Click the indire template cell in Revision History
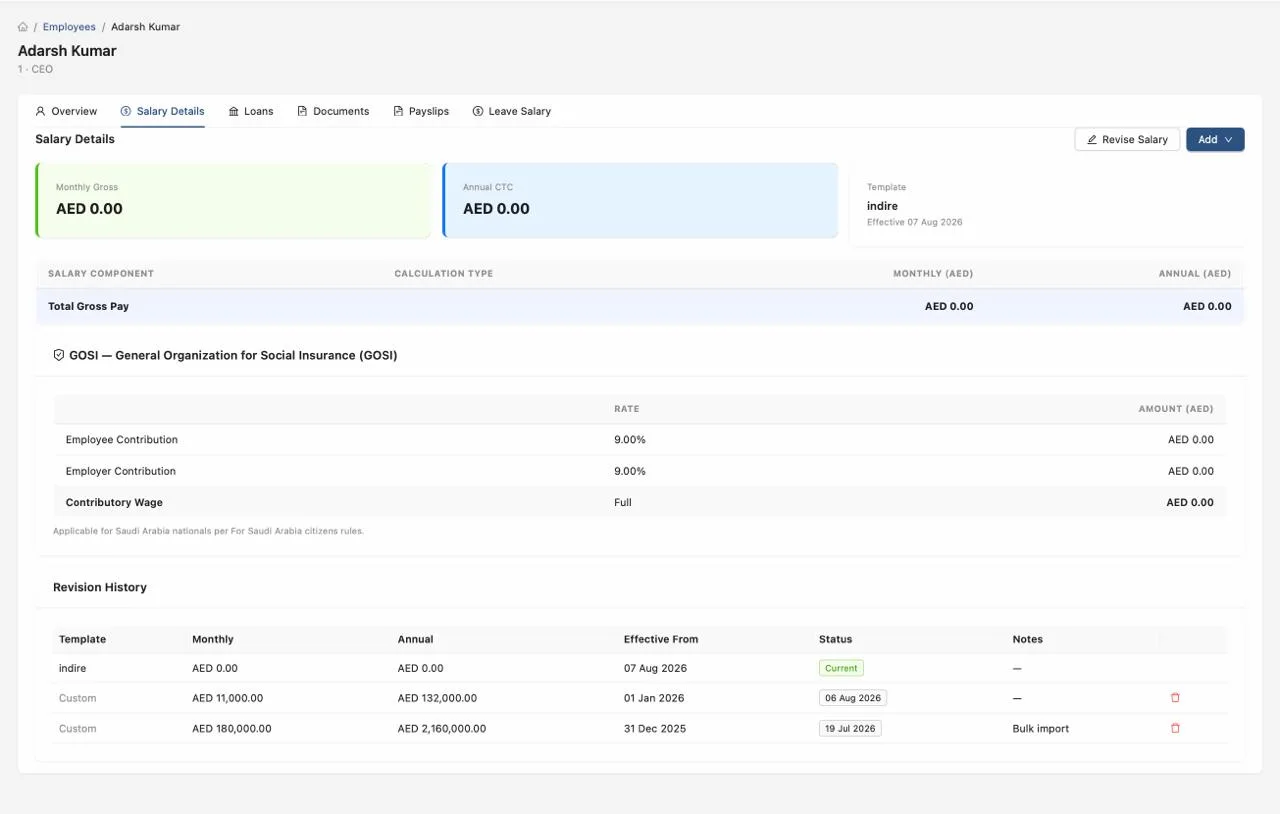The height and width of the screenshot is (814, 1280). [73, 668]
